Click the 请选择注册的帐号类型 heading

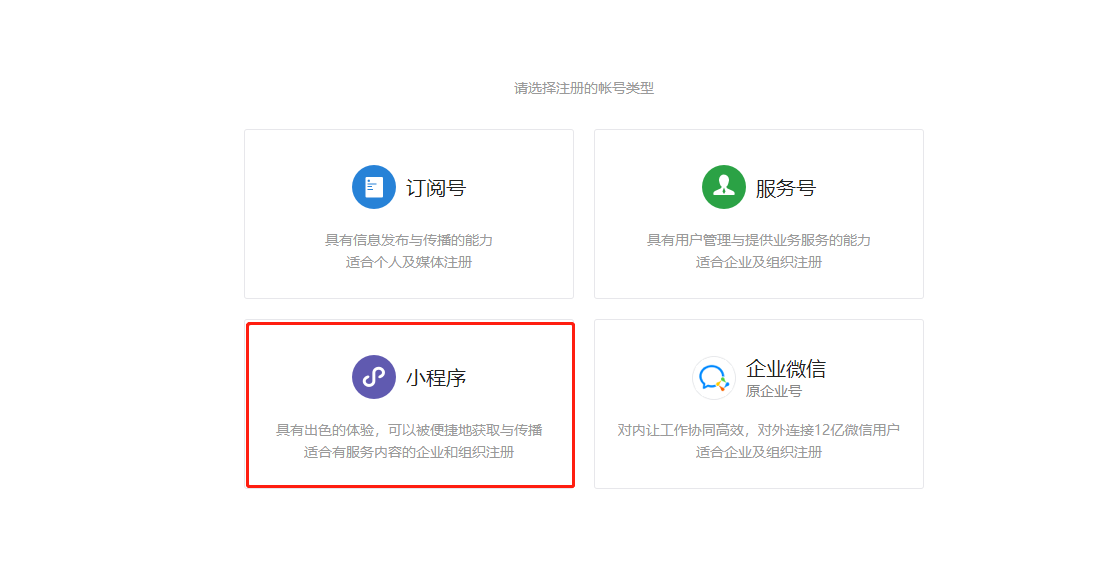coord(584,88)
